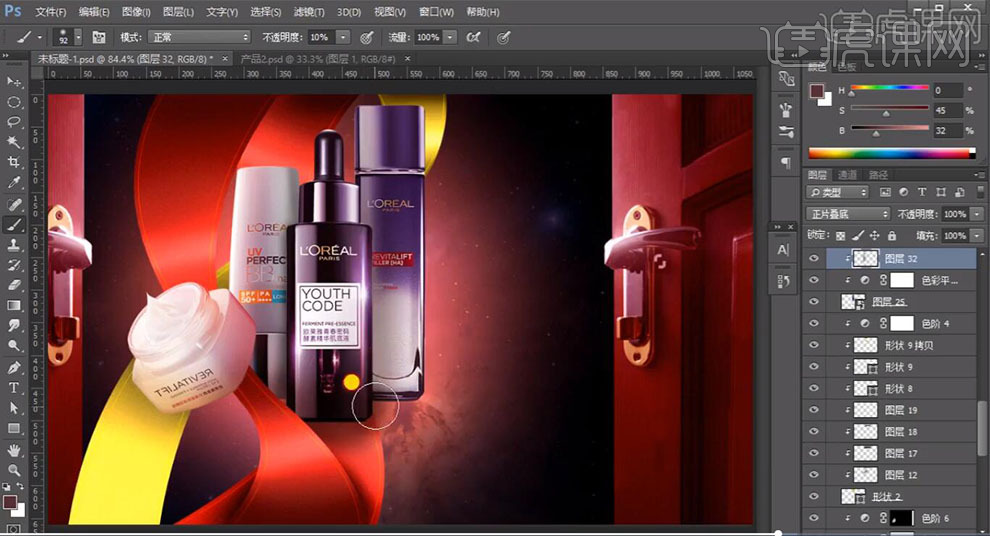Select the Elliptical Marquee tool

[13, 102]
